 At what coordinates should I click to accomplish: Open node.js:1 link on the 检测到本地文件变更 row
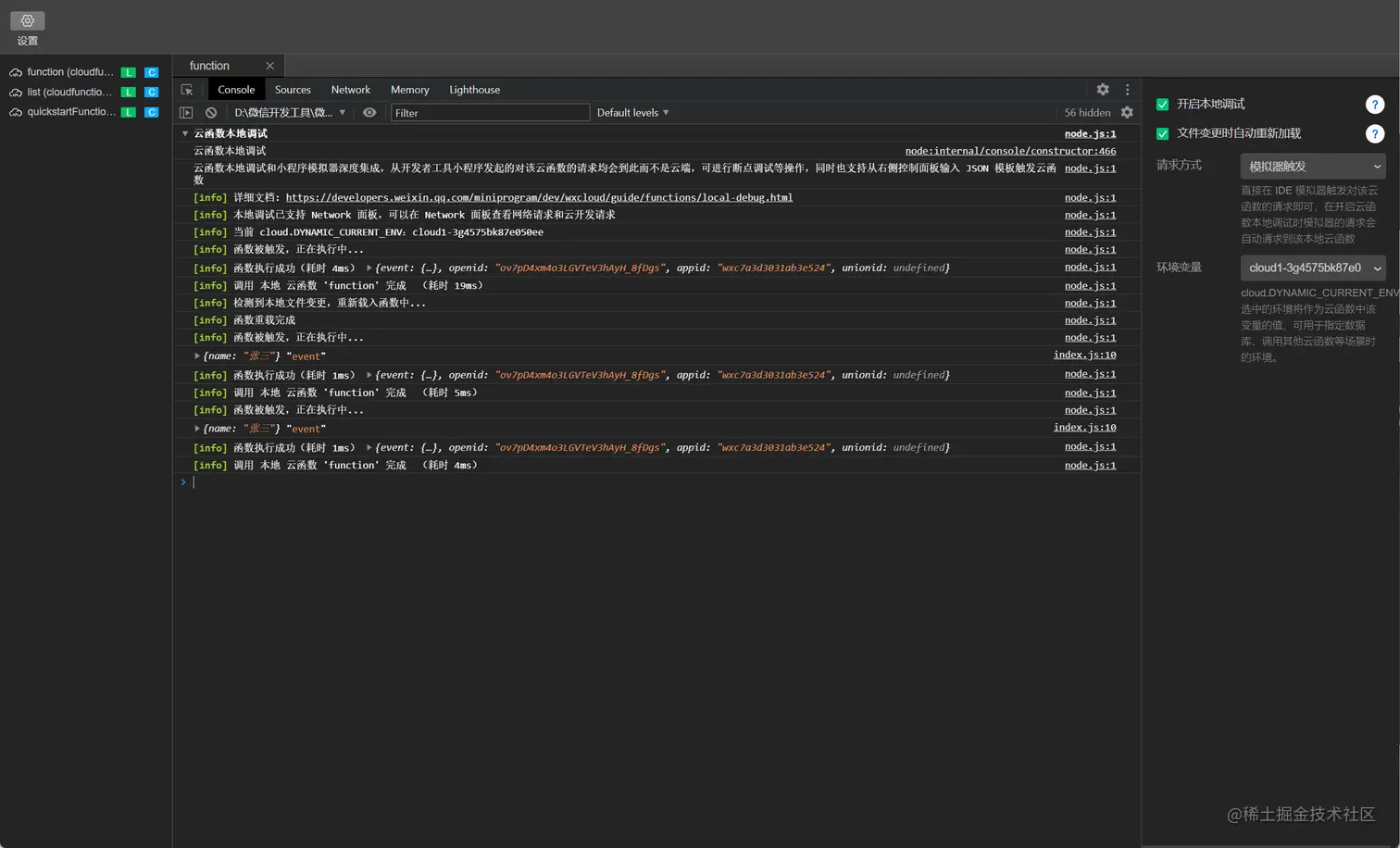pyautogui.click(x=1090, y=303)
